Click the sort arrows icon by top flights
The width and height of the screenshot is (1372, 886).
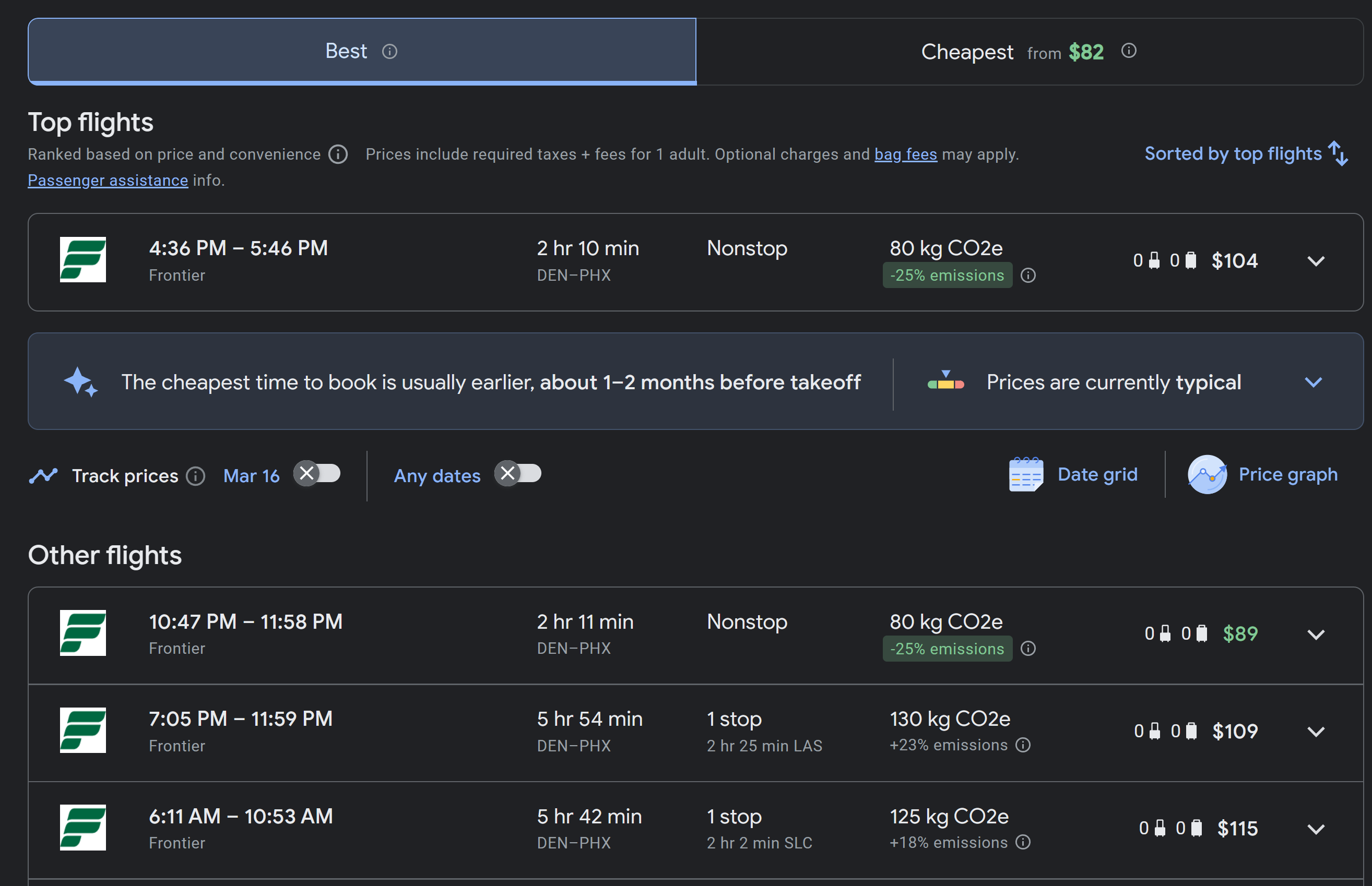[1338, 153]
